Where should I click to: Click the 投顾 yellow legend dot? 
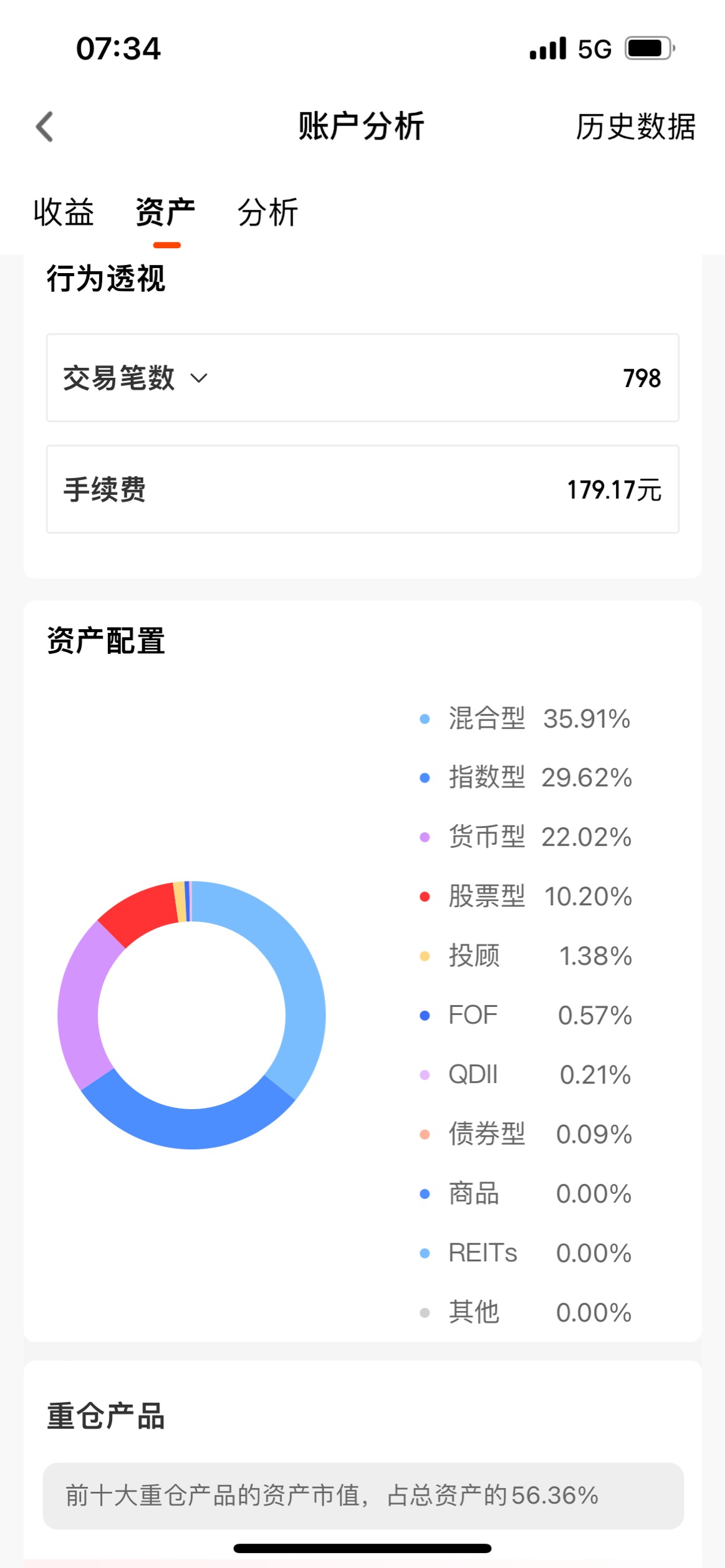(425, 956)
